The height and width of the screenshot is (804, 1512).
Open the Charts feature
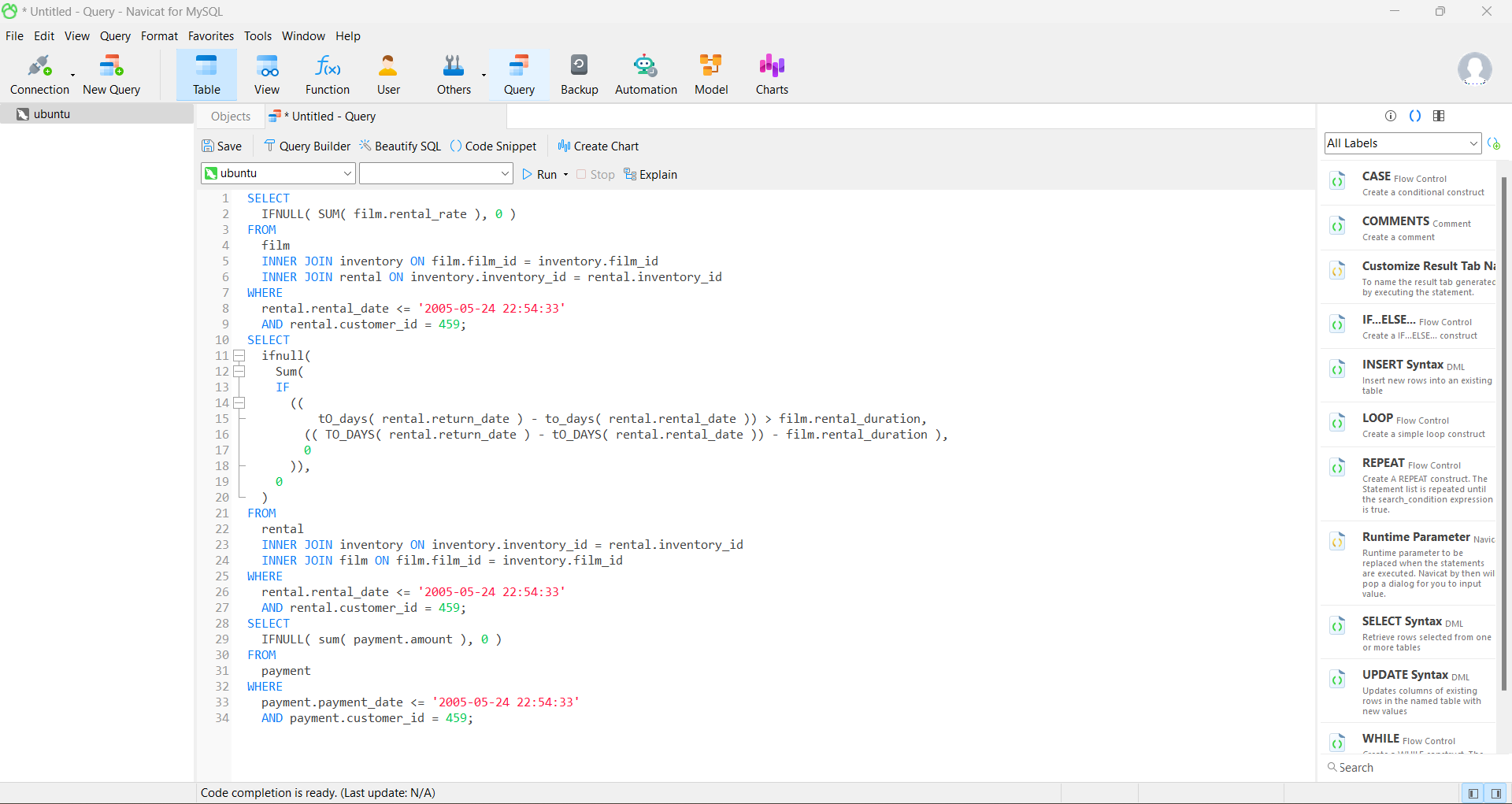tap(771, 75)
